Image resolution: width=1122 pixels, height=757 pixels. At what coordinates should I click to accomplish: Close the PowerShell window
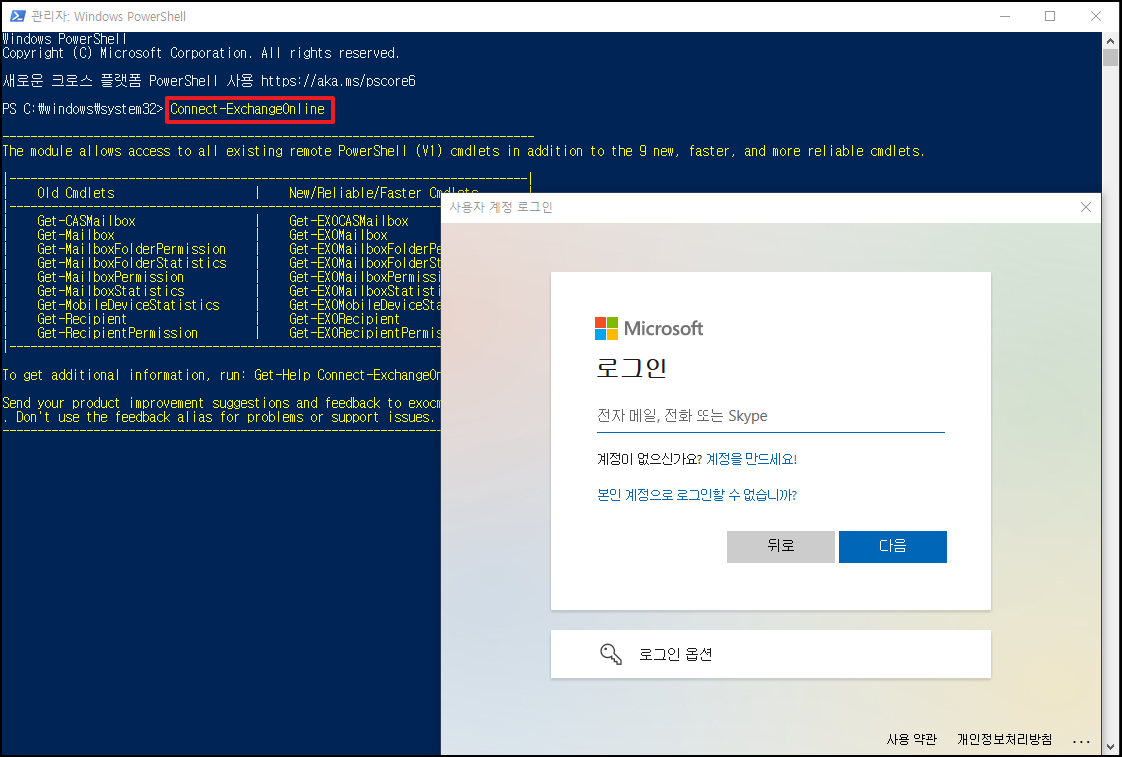(x=1096, y=16)
